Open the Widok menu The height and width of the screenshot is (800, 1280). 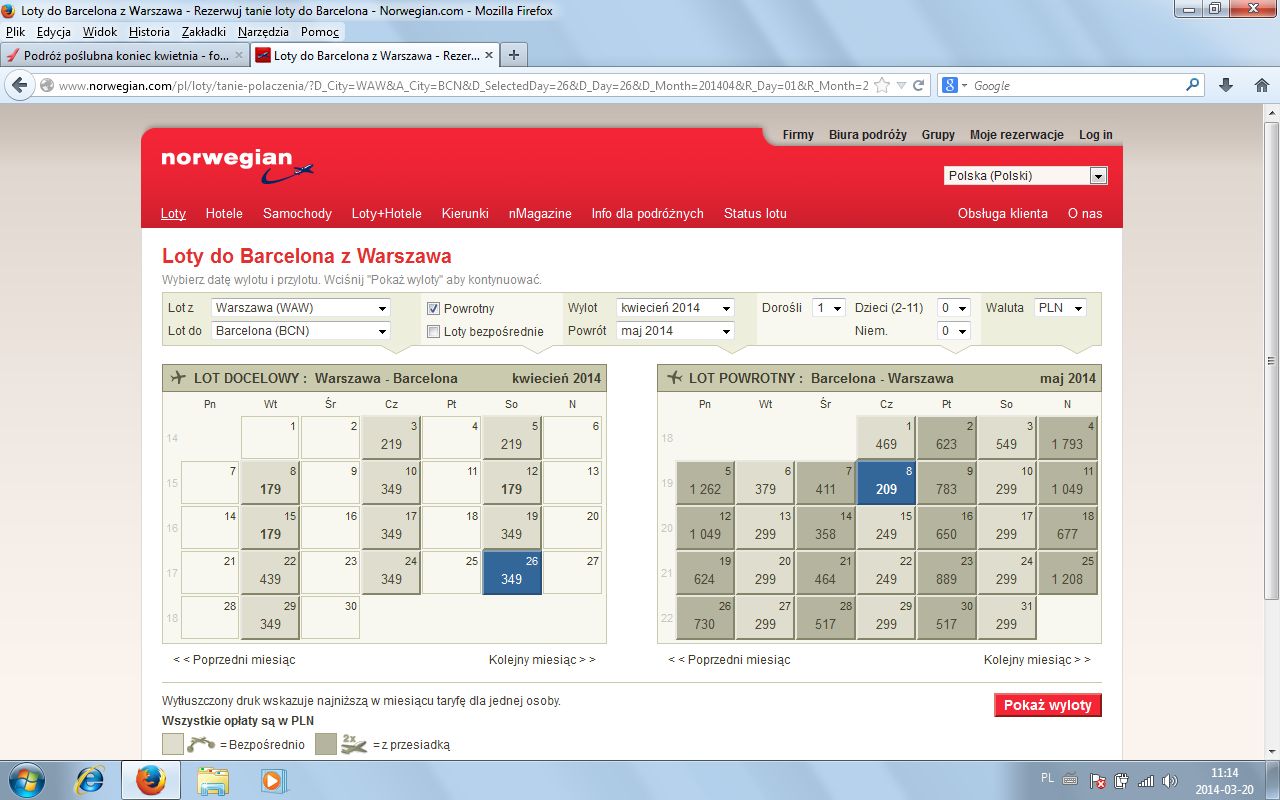click(100, 32)
